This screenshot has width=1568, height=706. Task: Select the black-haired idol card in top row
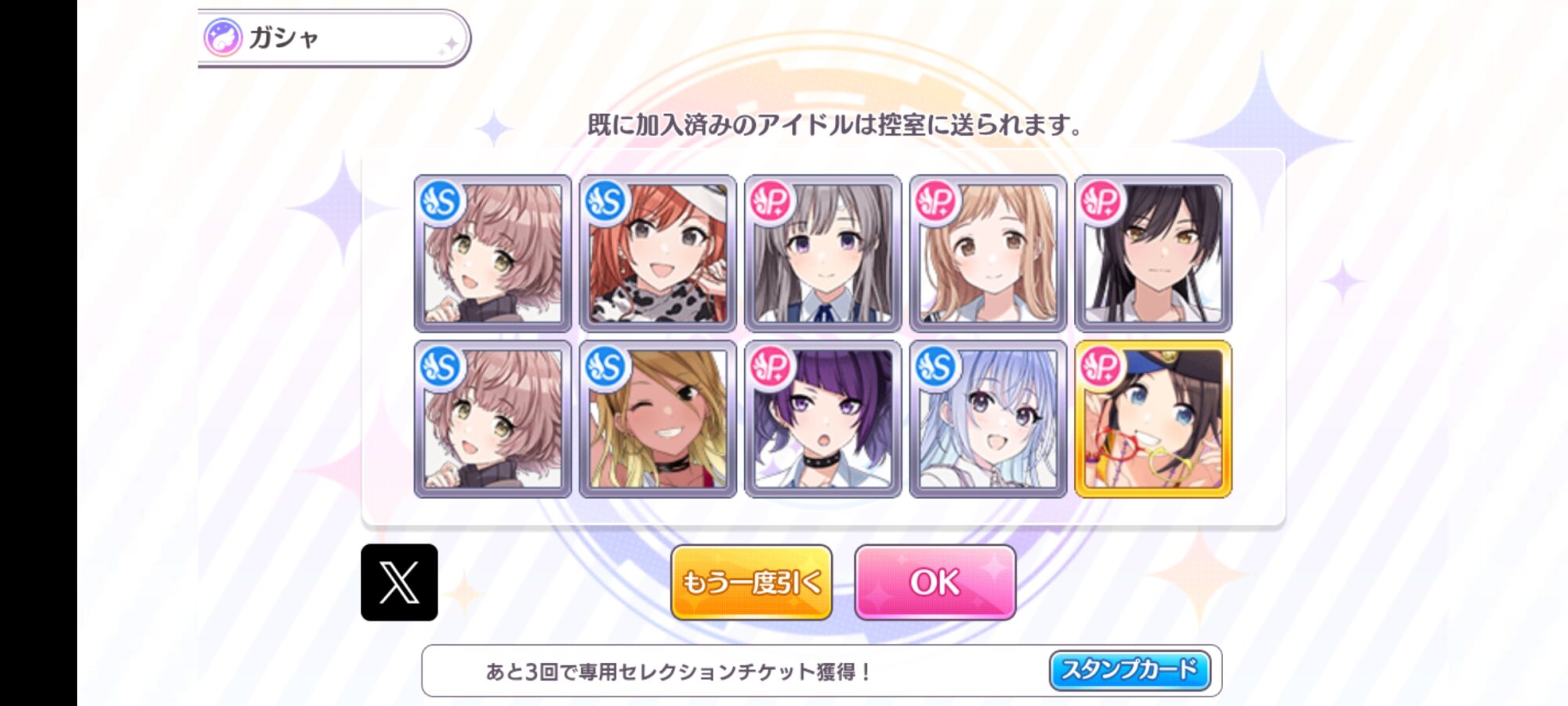pyautogui.click(x=1153, y=253)
